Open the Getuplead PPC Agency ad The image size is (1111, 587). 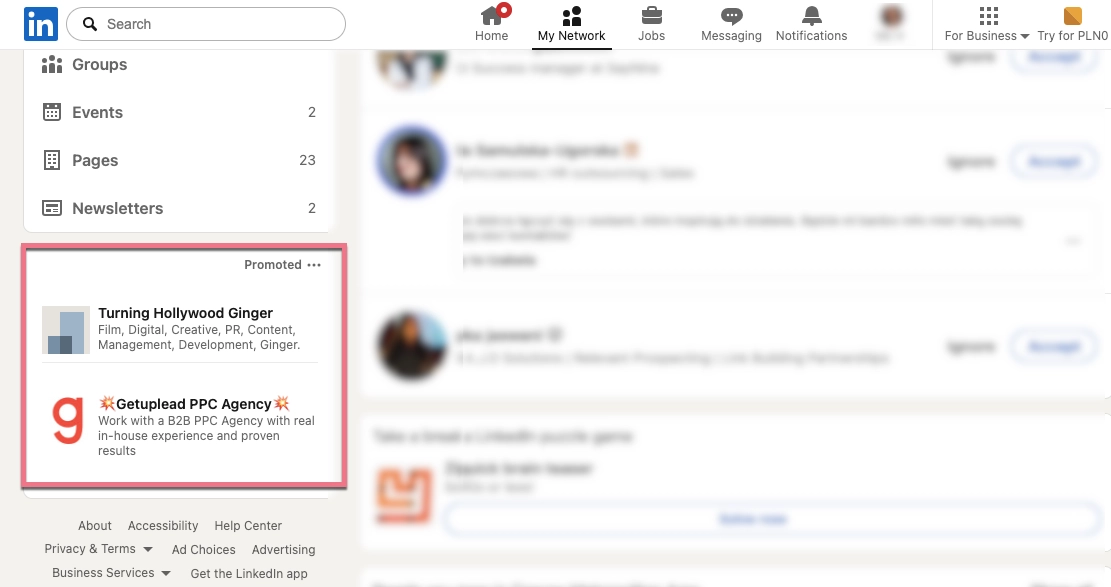click(193, 404)
